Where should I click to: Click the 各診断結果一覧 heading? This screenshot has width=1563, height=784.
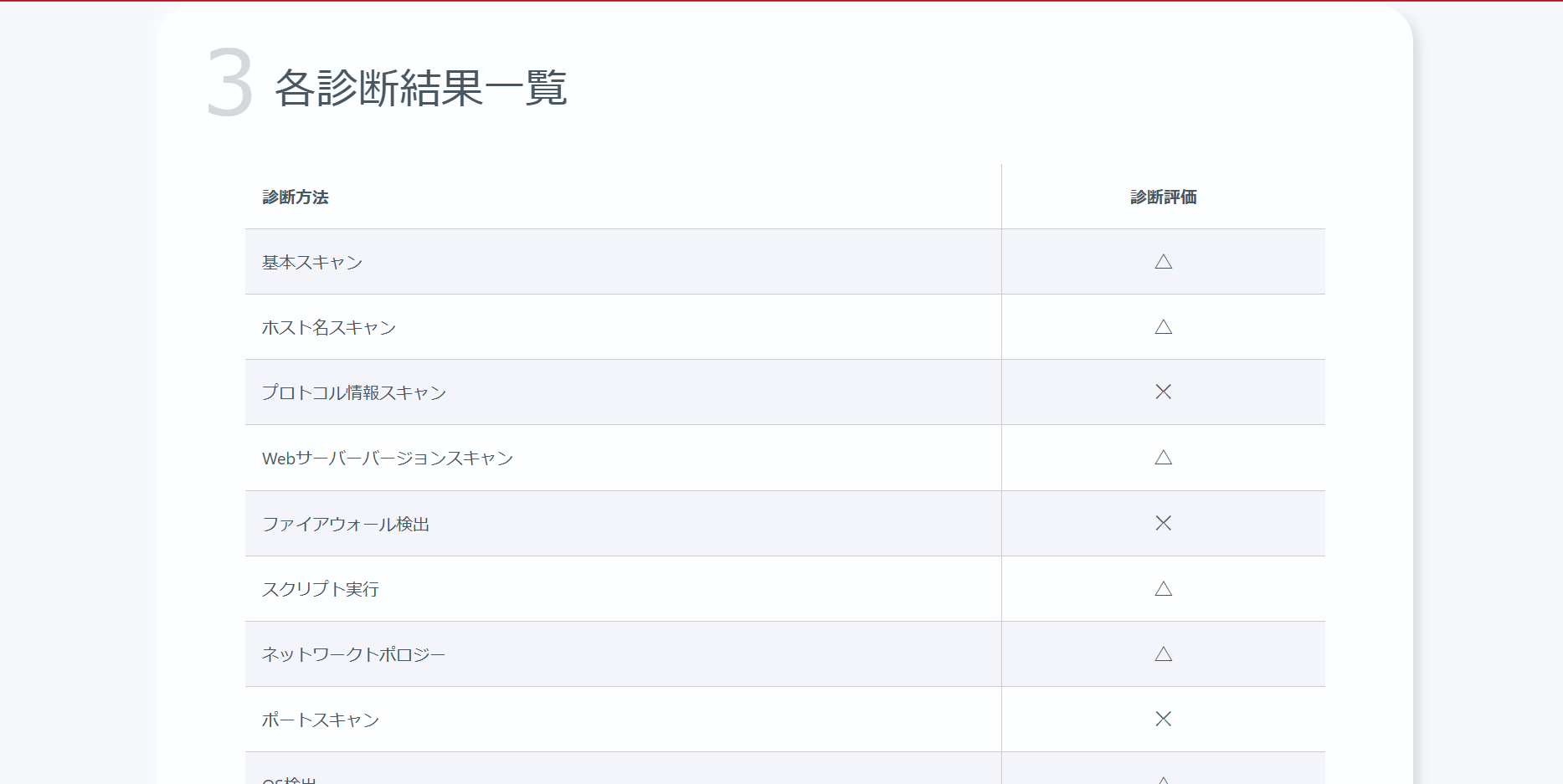pyautogui.click(x=421, y=88)
